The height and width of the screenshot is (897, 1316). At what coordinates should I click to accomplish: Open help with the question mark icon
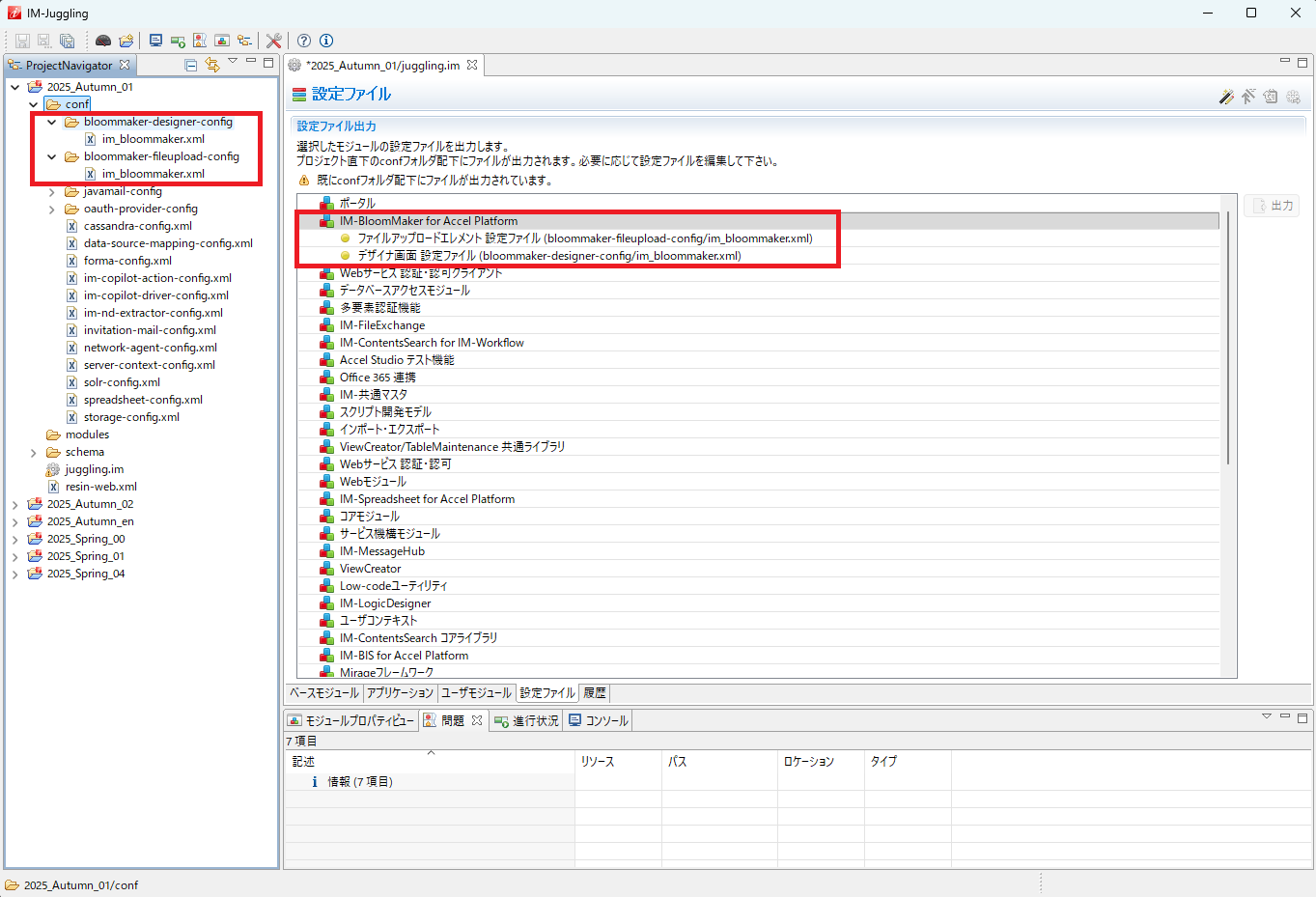pos(304,41)
